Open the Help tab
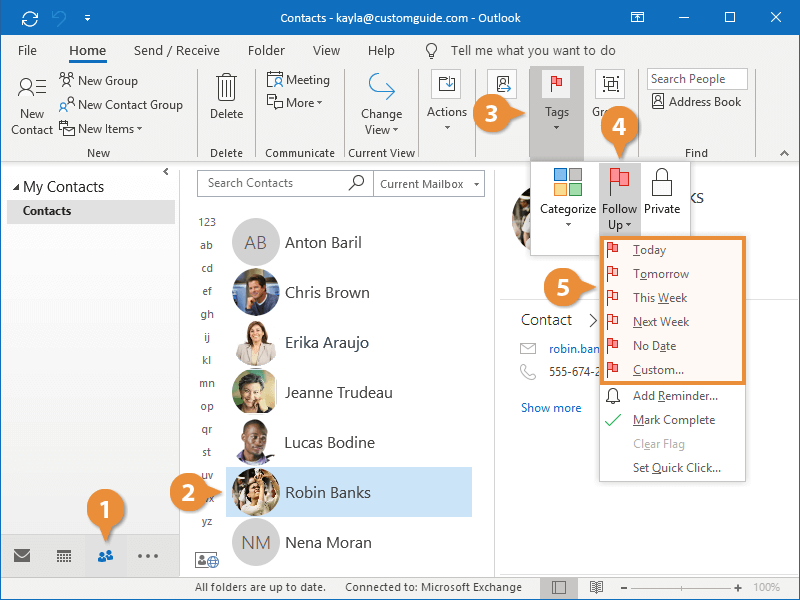 [x=381, y=51]
